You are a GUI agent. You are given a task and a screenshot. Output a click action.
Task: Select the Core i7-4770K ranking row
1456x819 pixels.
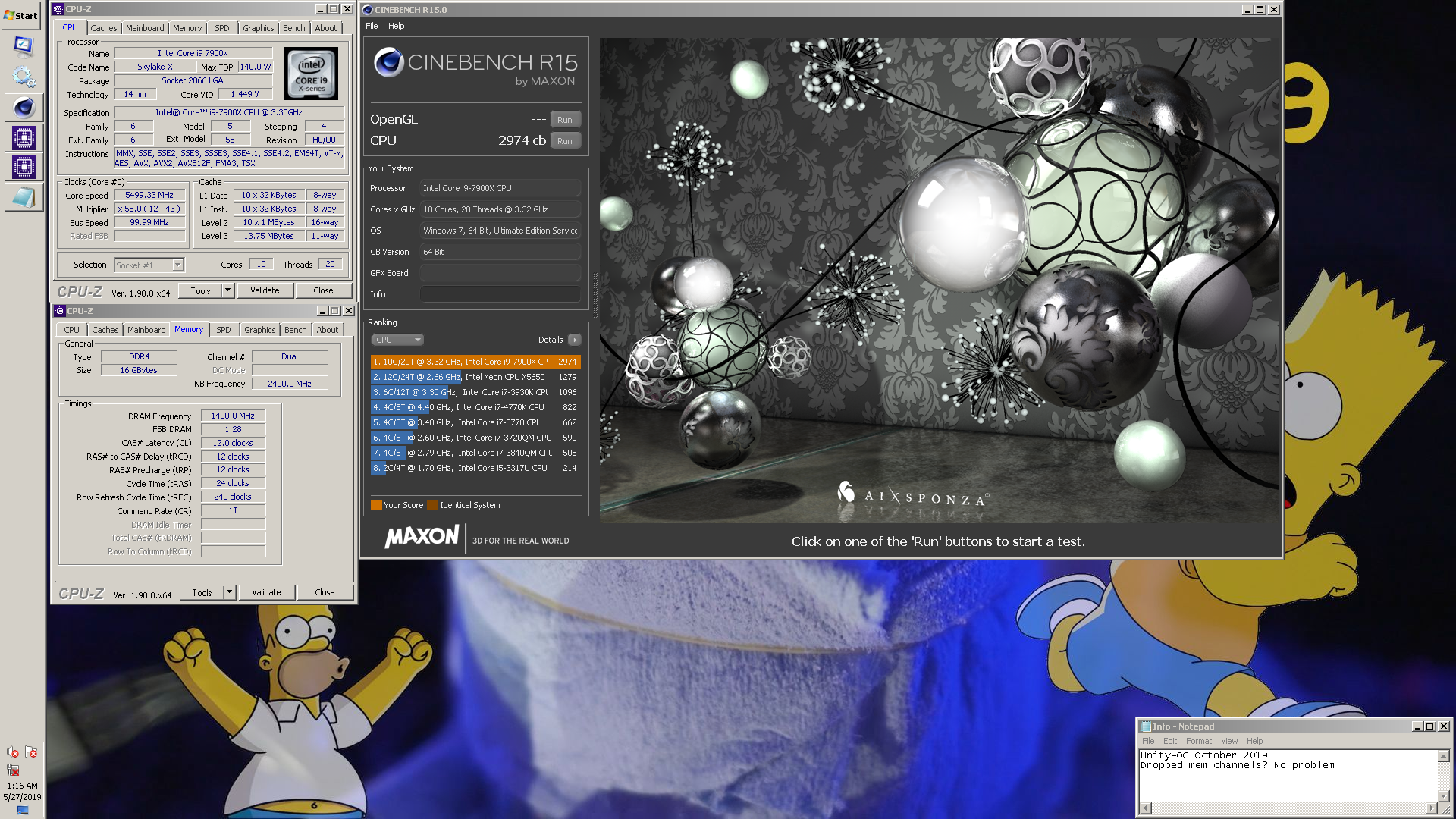tap(475, 407)
